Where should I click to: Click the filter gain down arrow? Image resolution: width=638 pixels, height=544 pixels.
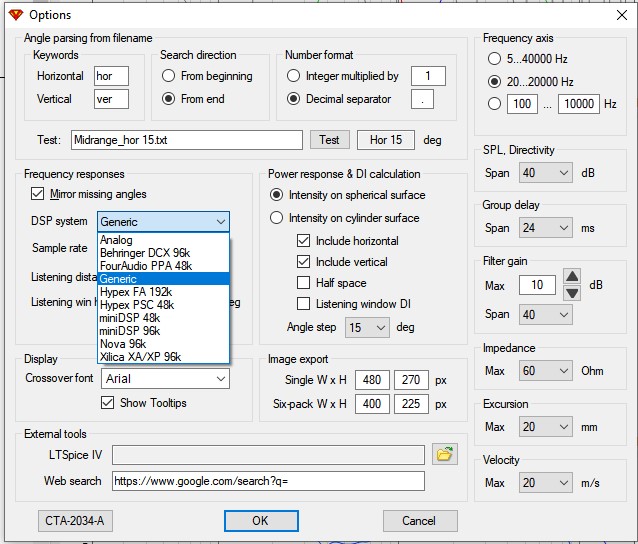pyautogui.click(x=571, y=293)
